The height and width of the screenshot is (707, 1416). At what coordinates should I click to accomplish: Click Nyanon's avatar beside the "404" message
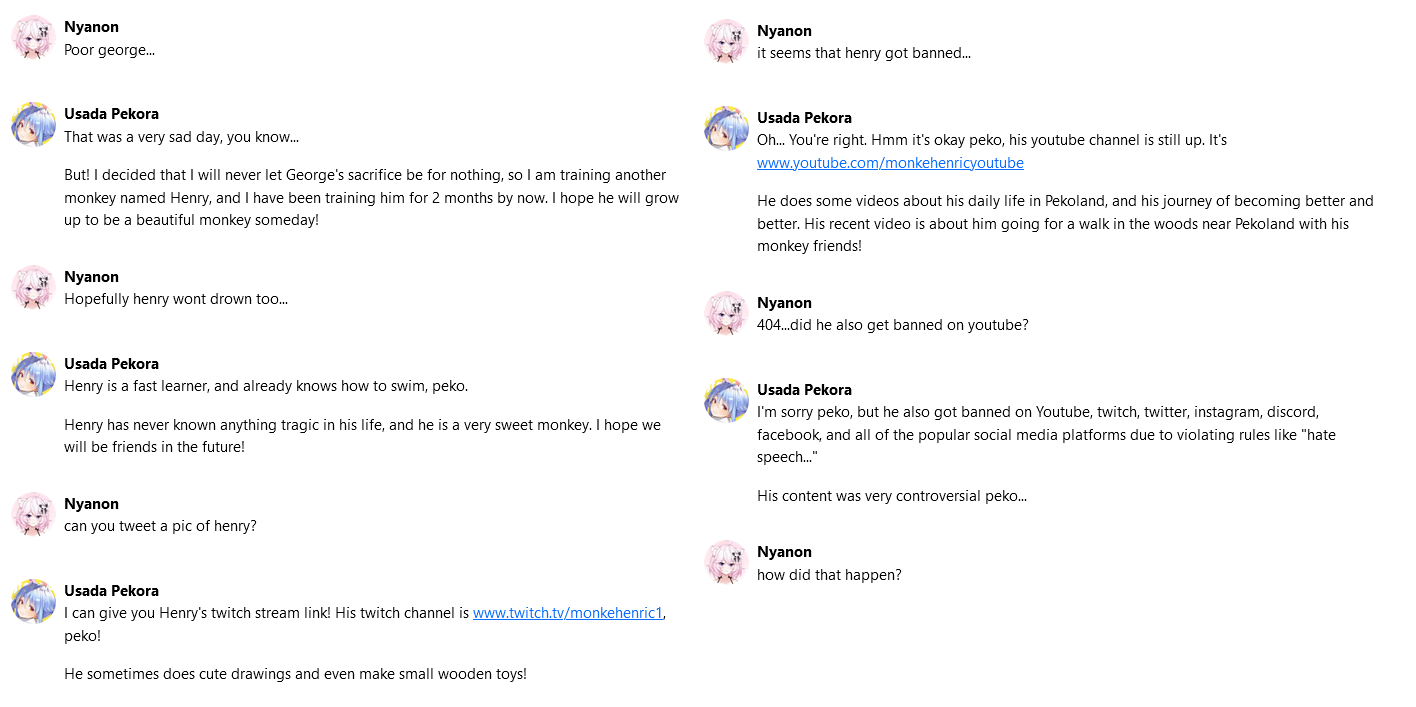(726, 313)
